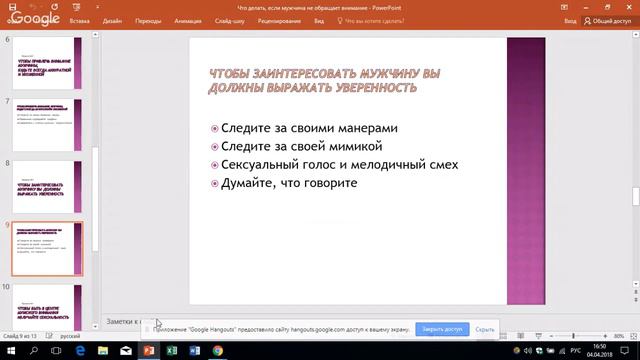Open Windows search from the taskbar

click(x=34, y=351)
